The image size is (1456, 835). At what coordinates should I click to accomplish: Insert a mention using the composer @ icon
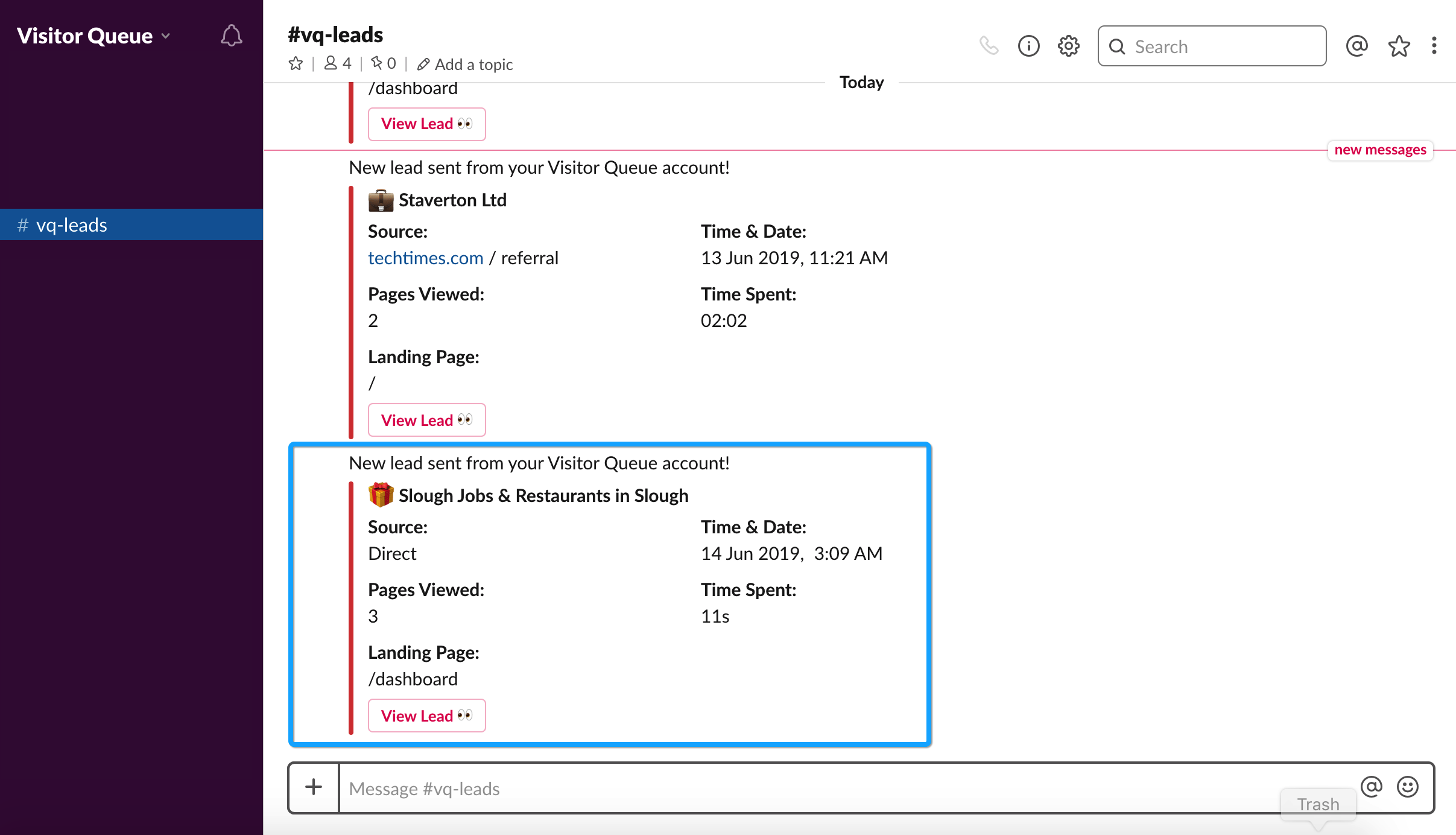click(x=1371, y=787)
